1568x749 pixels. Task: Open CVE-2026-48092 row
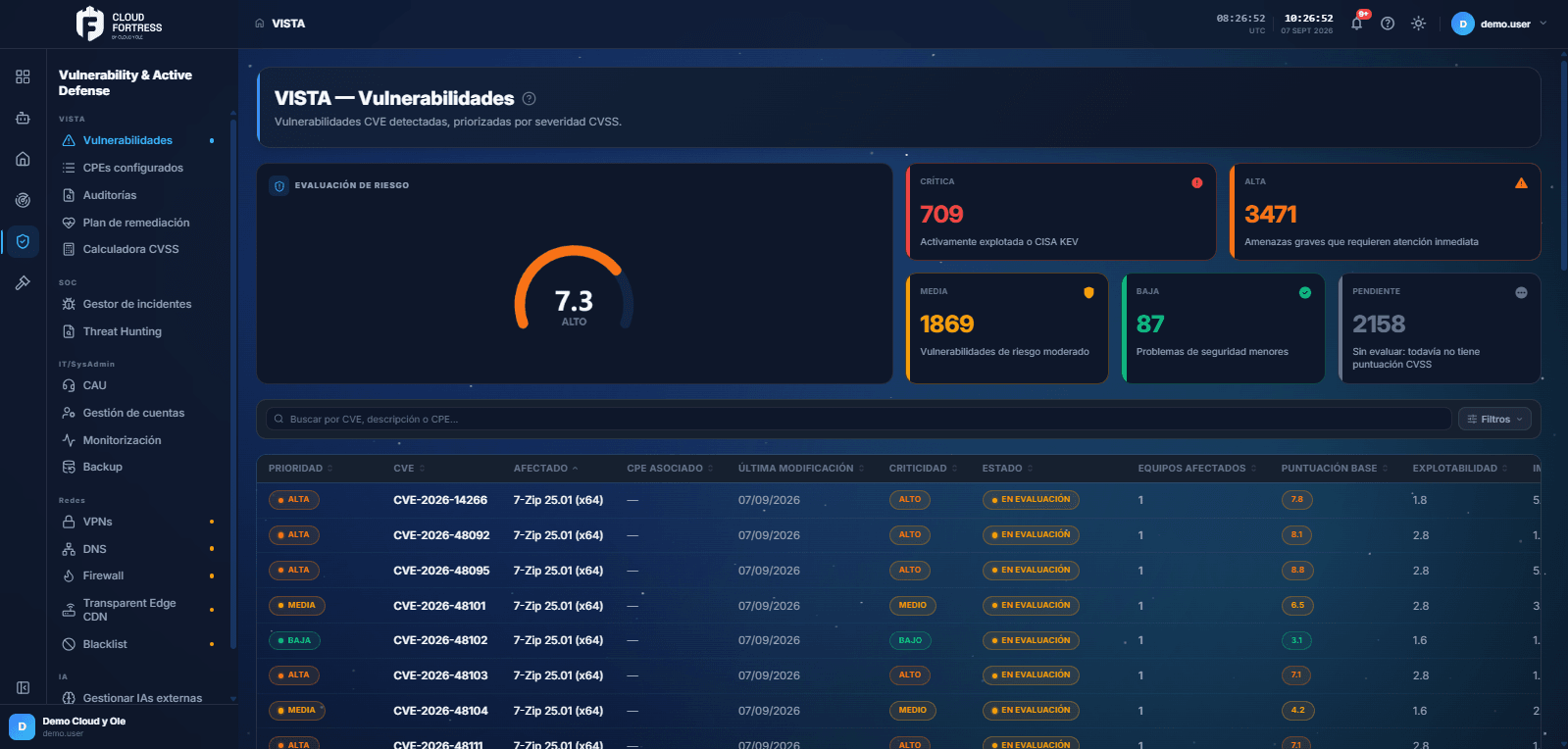tap(898, 535)
